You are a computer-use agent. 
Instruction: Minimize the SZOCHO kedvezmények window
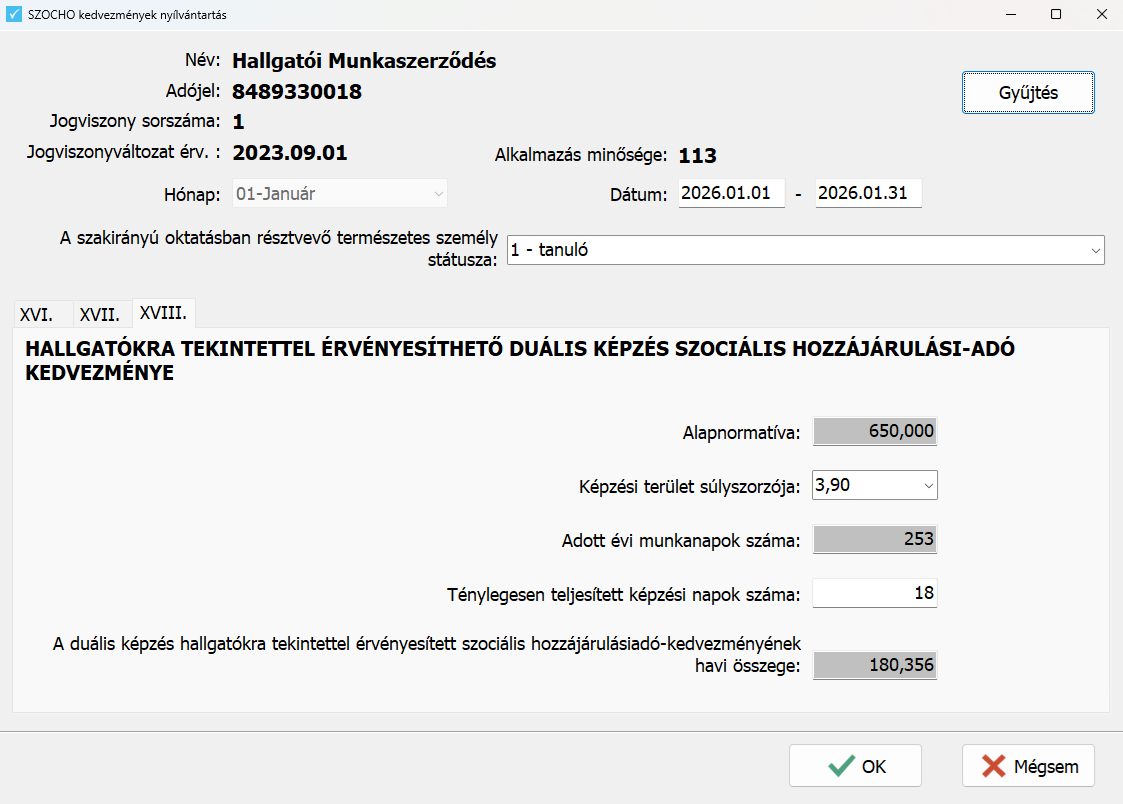(1009, 15)
